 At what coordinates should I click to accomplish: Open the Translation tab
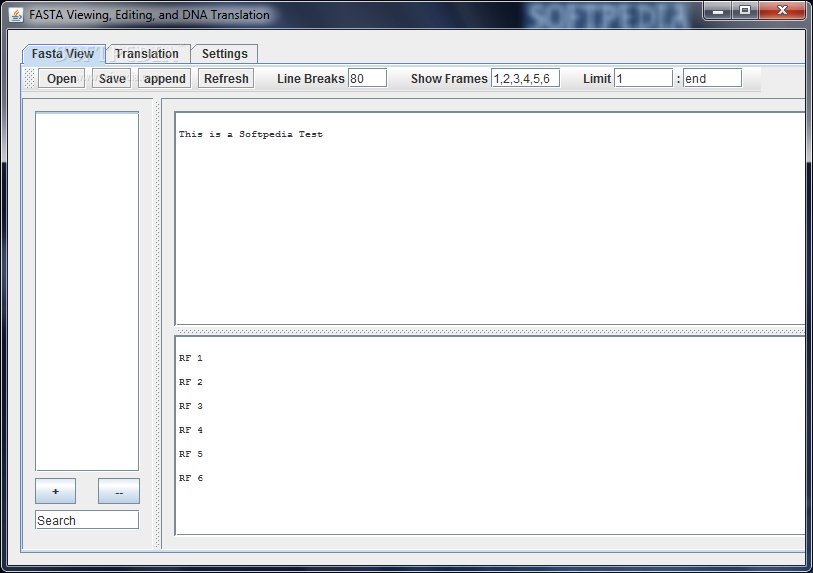147,54
